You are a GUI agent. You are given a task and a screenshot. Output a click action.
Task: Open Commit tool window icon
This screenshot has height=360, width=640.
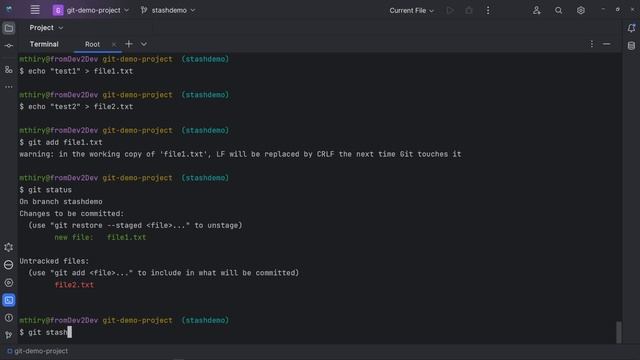[x=9, y=46]
